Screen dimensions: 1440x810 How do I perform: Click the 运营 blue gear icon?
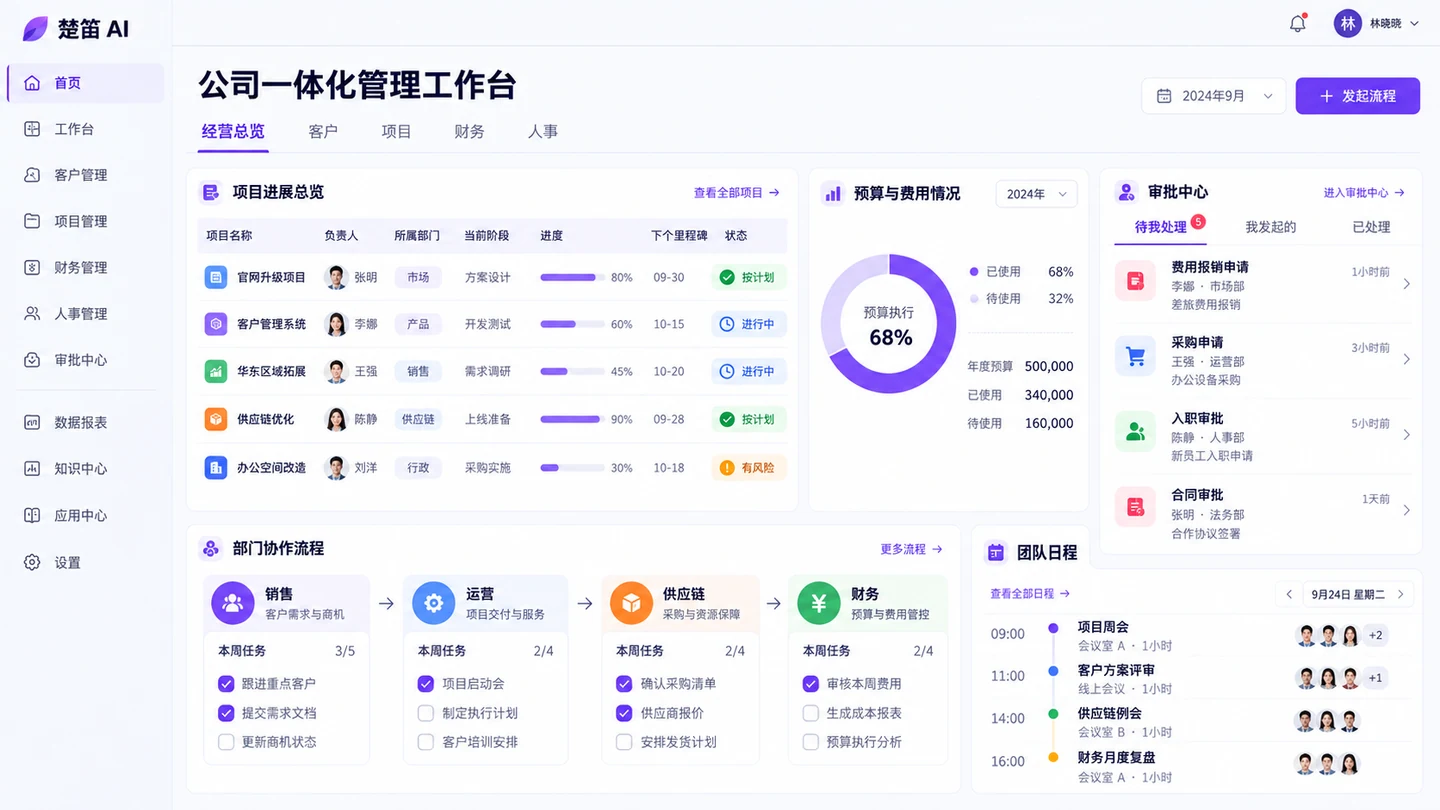[433, 603]
